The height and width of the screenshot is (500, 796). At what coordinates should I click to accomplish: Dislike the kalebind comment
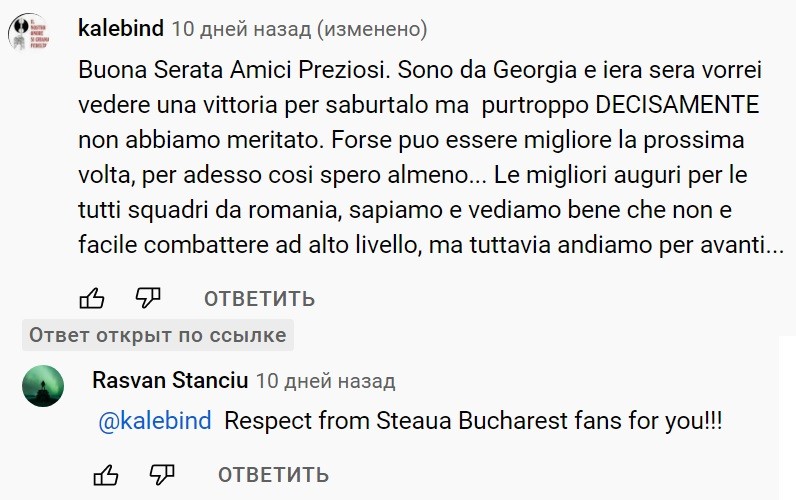[148, 298]
